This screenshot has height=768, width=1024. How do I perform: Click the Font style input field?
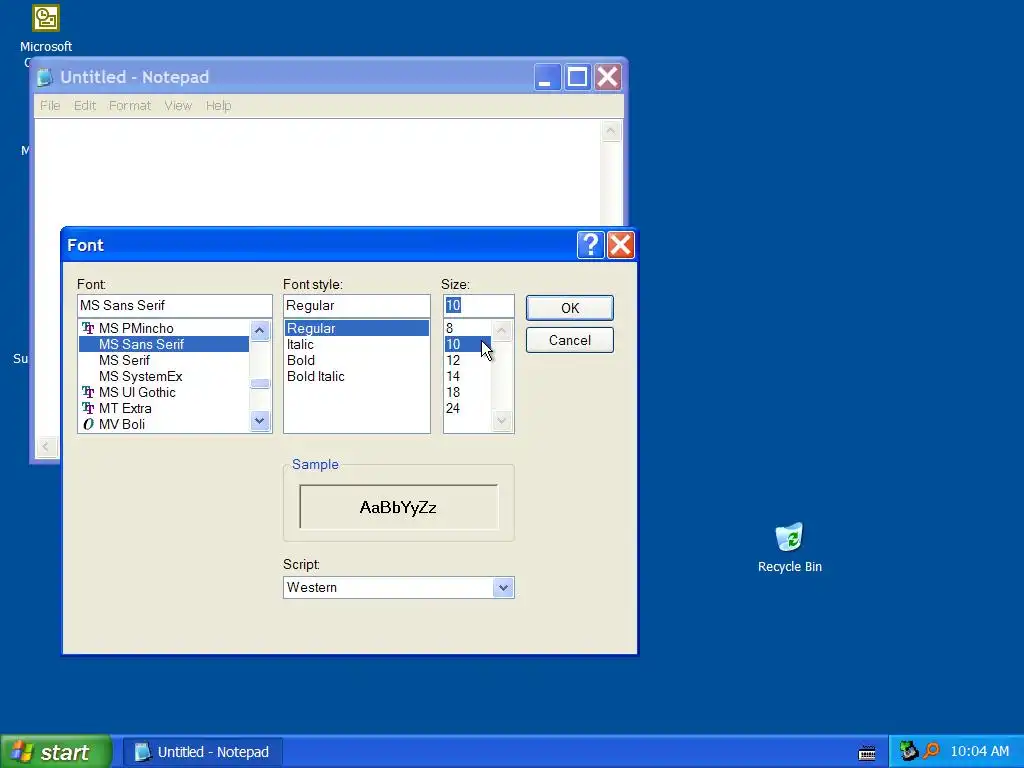(357, 306)
